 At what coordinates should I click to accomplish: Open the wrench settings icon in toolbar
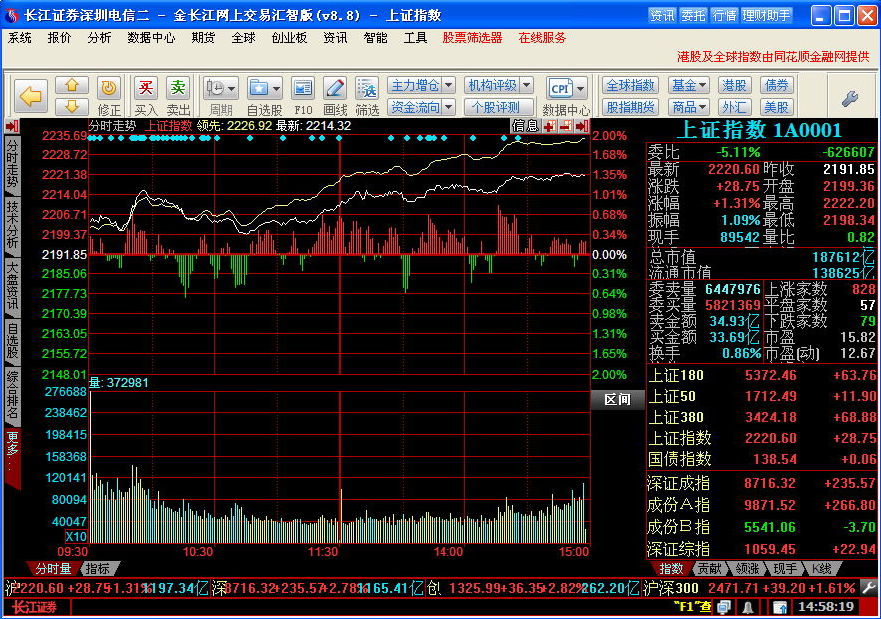(850, 99)
